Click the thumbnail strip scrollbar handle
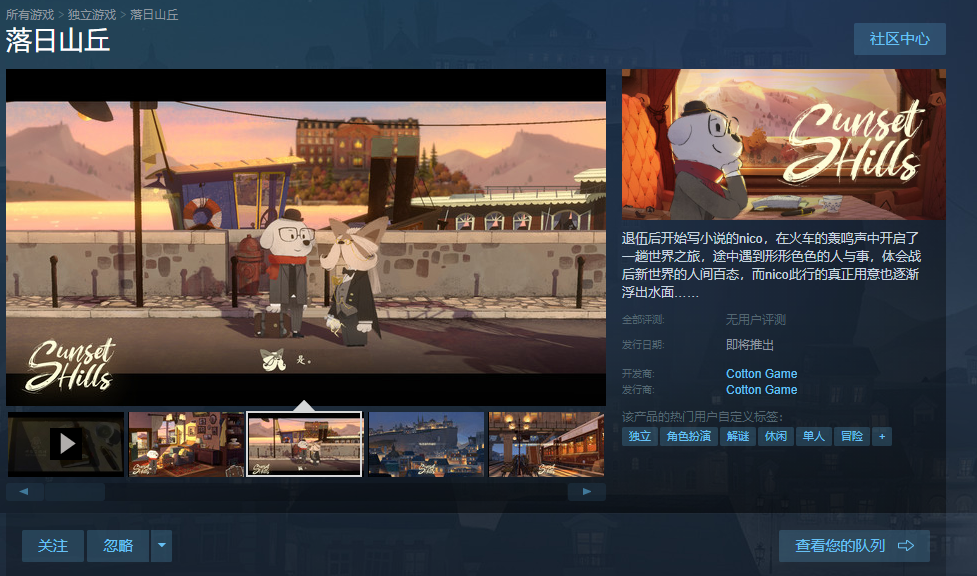977x576 pixels. tap(75, 491)
